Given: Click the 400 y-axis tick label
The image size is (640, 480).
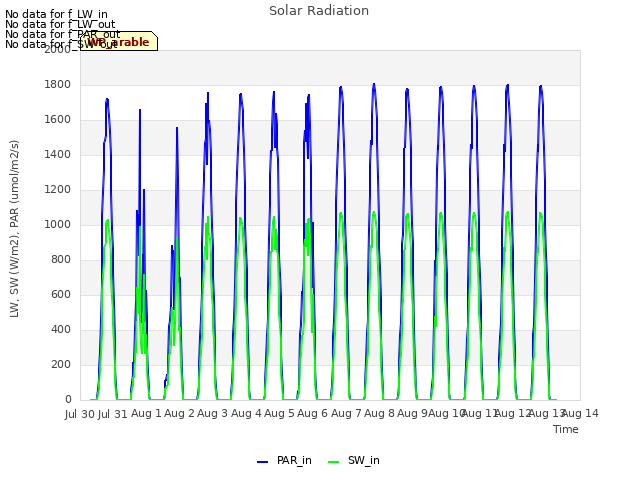Looking at the screenshot, I should pyautogui.click(x=61, y=329).
